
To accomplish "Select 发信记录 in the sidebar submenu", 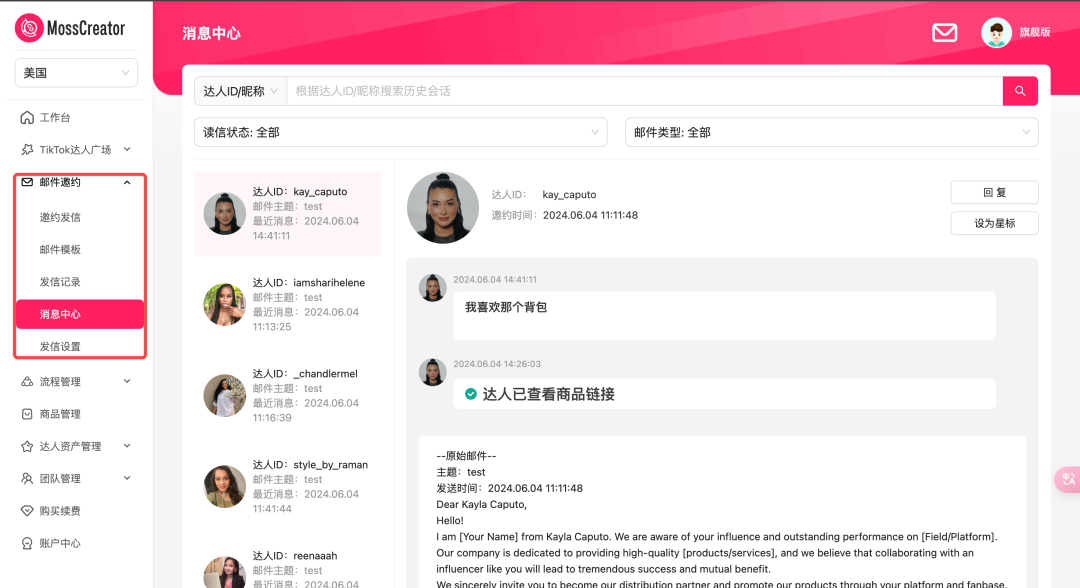I will click(60, 282).
